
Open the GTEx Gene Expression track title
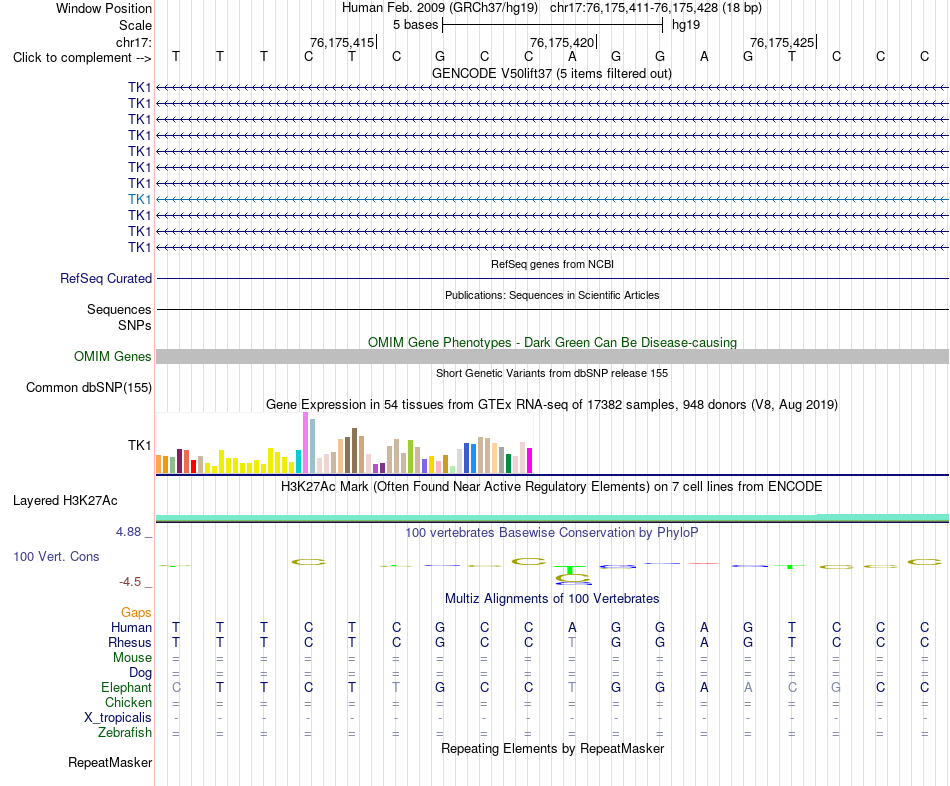tap(552, 404)
